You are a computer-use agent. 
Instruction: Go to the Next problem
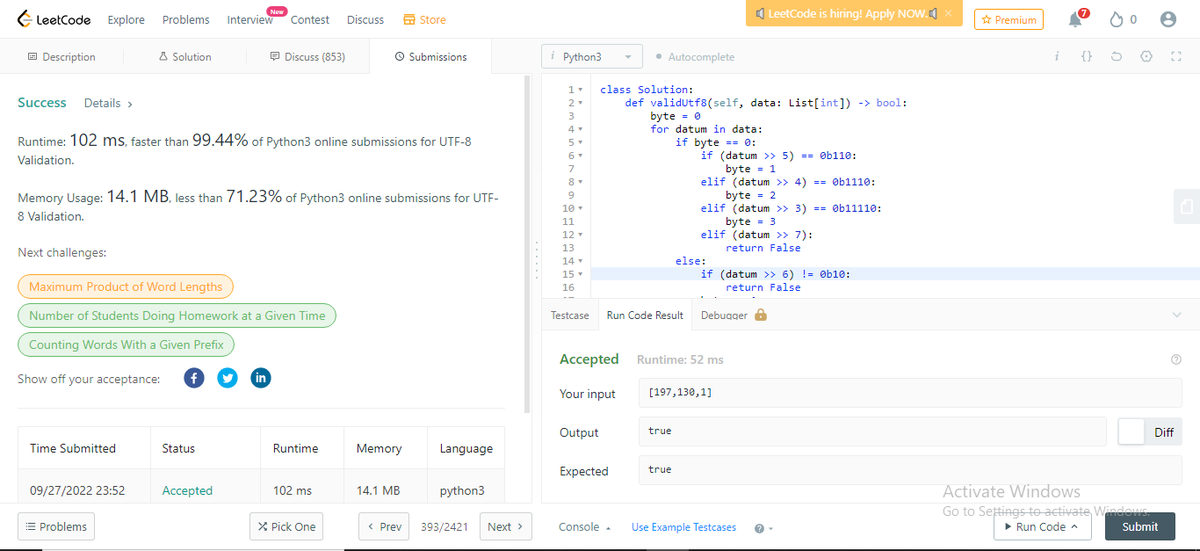pyautogui.click(x=507, y=527)
